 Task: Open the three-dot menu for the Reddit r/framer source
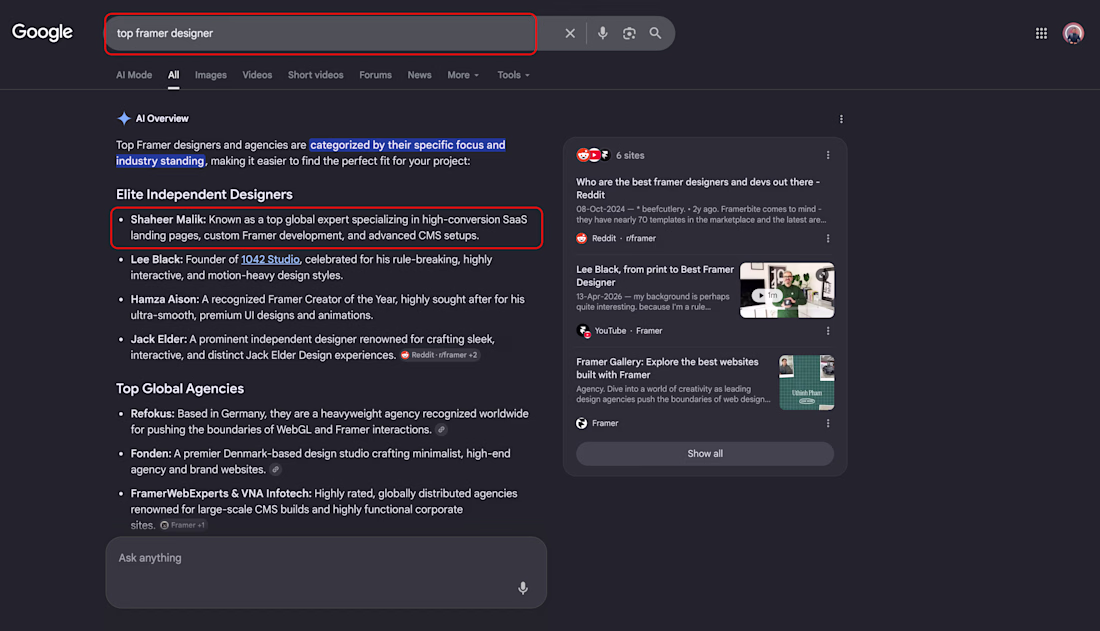[x=828, y=239]
